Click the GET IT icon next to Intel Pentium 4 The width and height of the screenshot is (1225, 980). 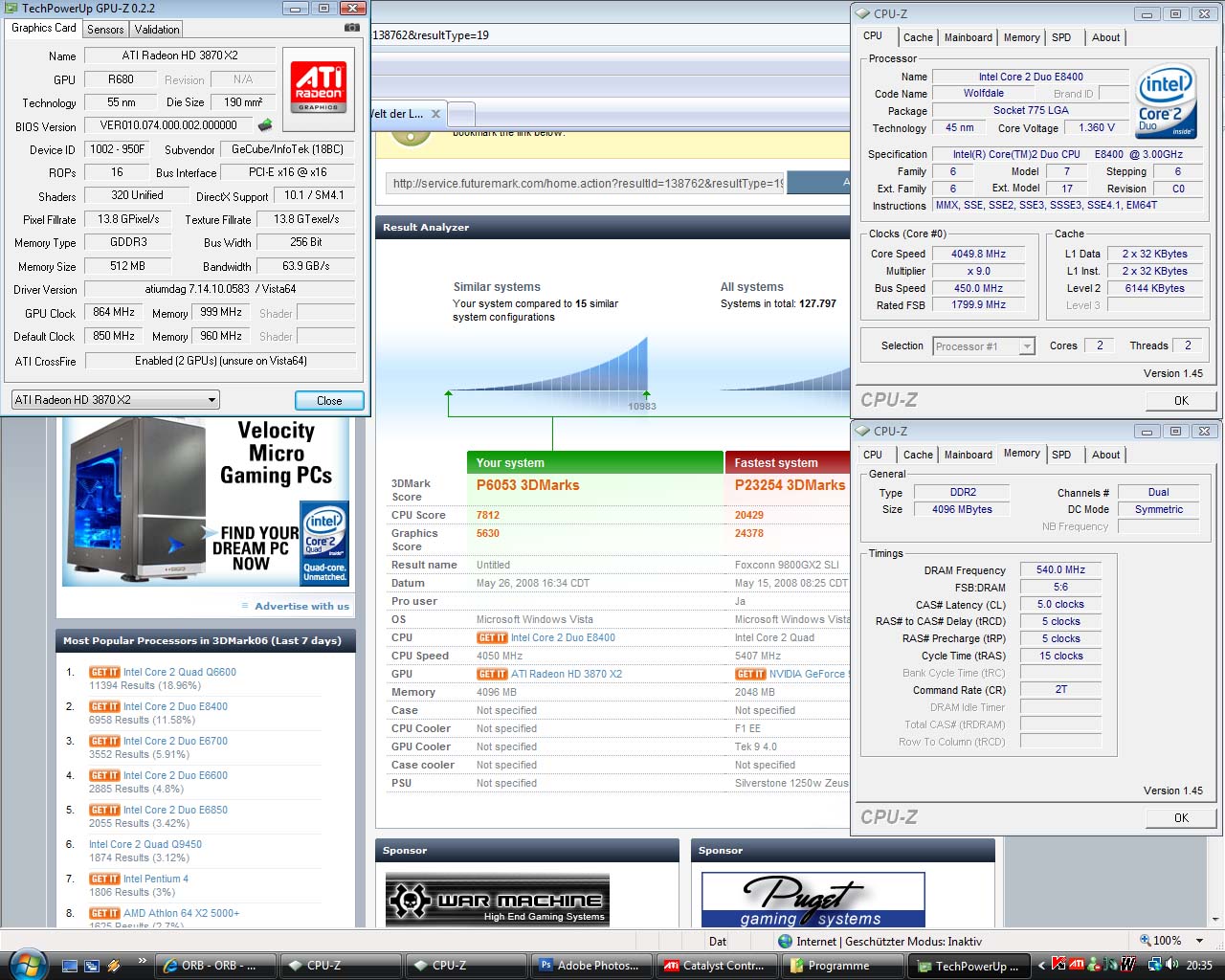pyautogui.click(x=104, y=879)
